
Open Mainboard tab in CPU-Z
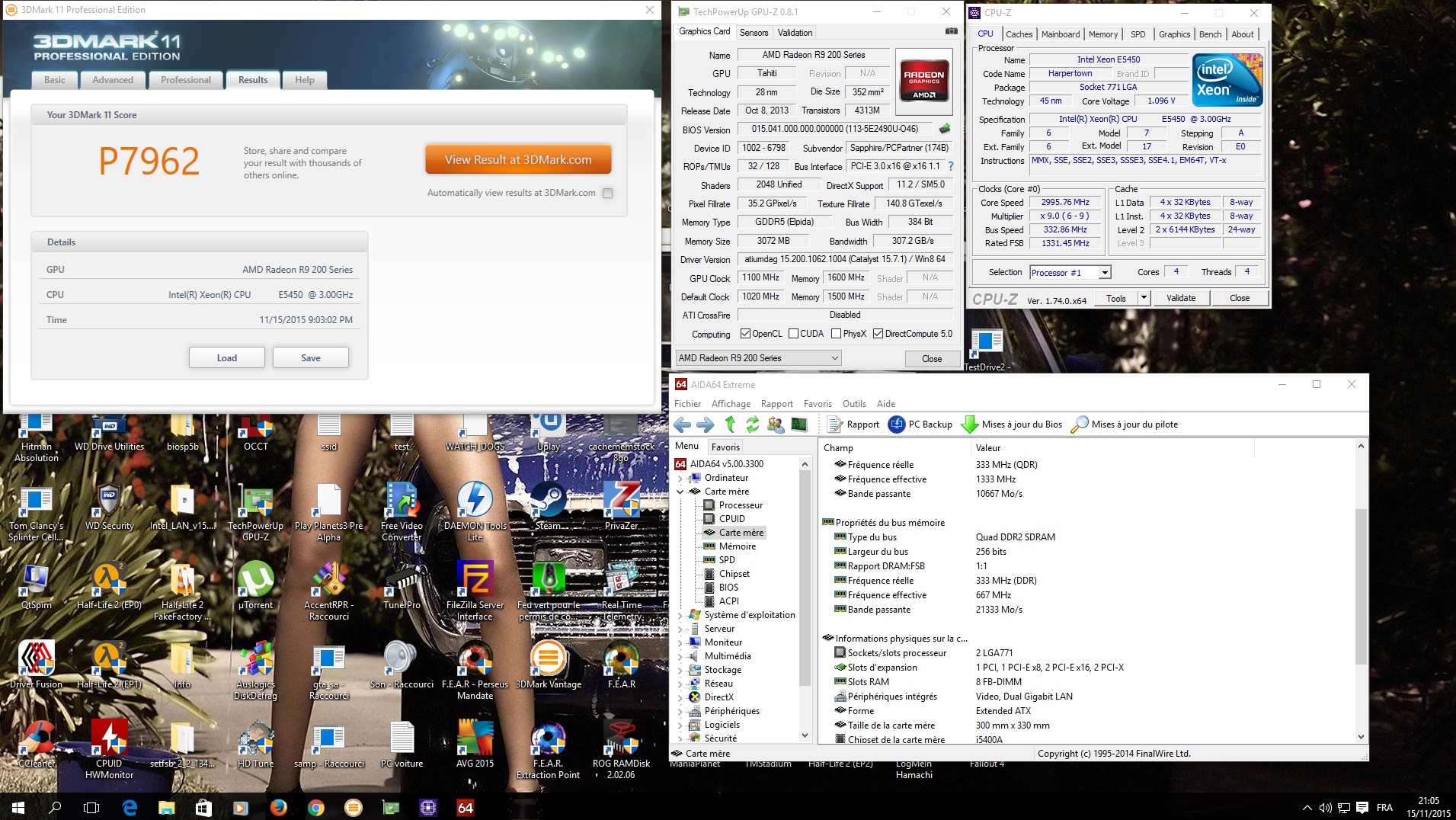click(x=1061, y=34)
